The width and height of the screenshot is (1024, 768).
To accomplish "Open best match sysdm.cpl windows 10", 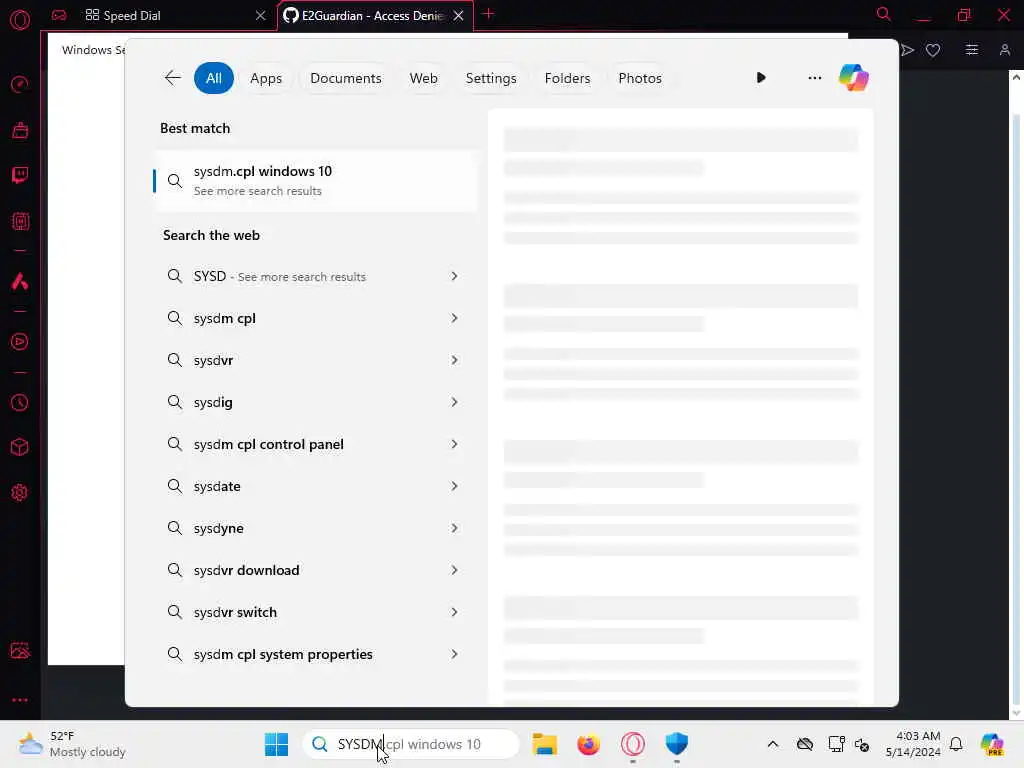I will (315, 181).
